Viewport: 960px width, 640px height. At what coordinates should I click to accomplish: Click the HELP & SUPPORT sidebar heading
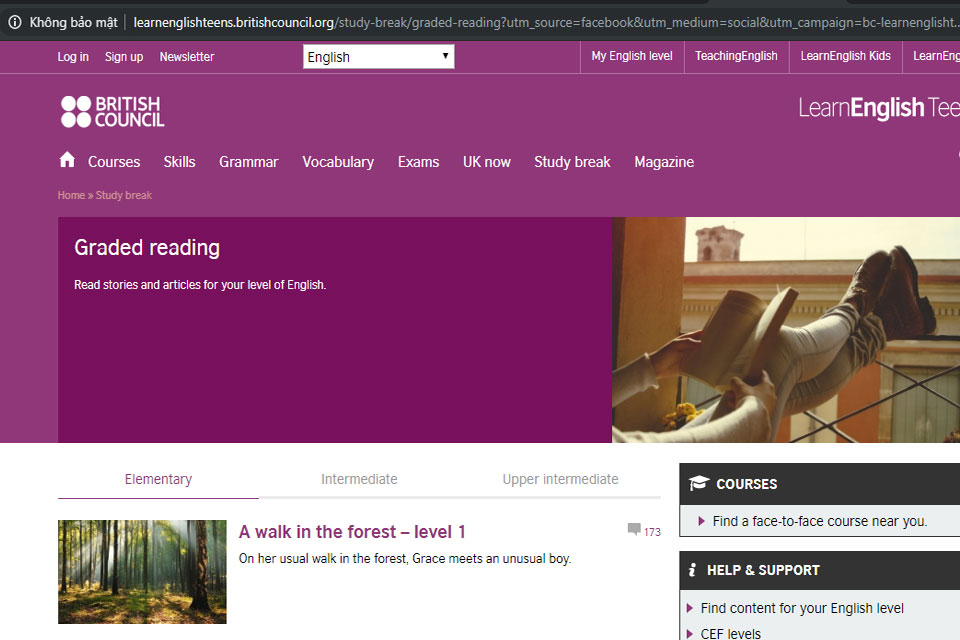pos(763,570)
